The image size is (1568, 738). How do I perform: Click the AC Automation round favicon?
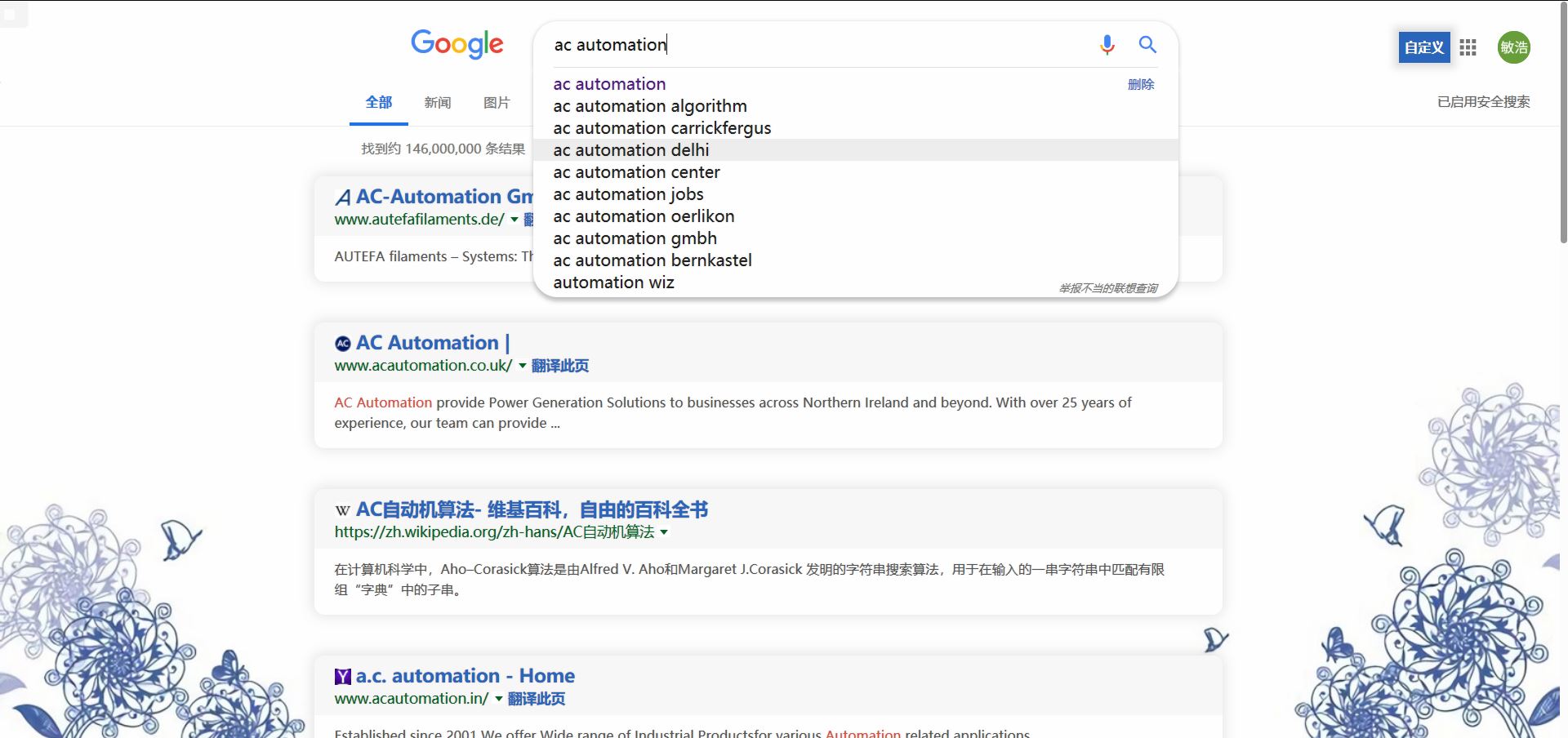(x=343, y=344)
